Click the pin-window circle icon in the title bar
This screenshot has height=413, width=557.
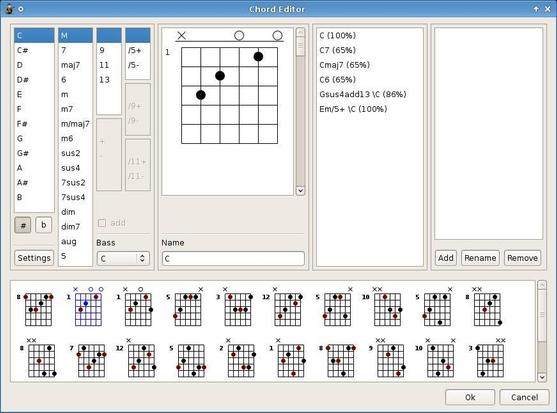21,9
